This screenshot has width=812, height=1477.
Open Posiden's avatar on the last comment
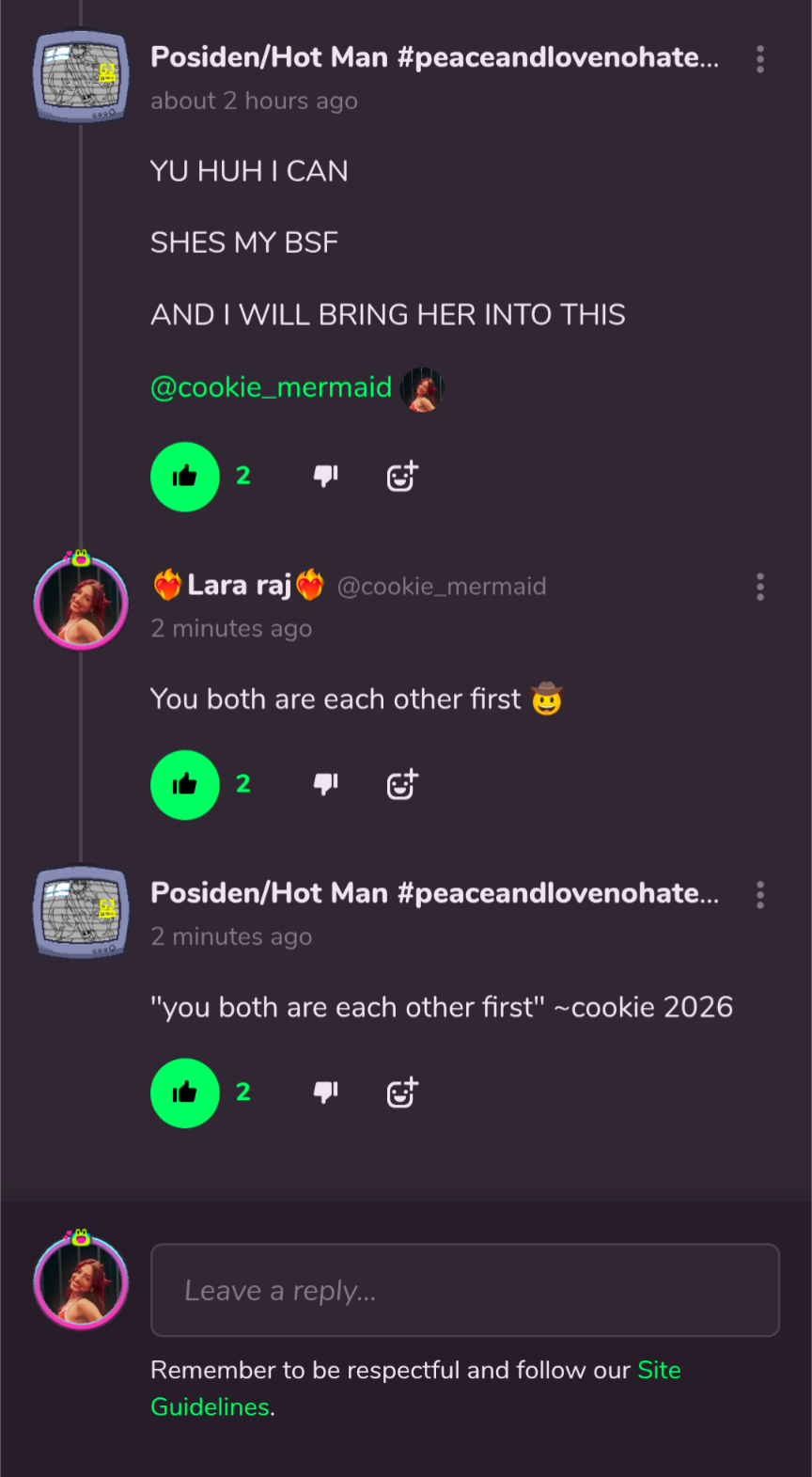81,912
